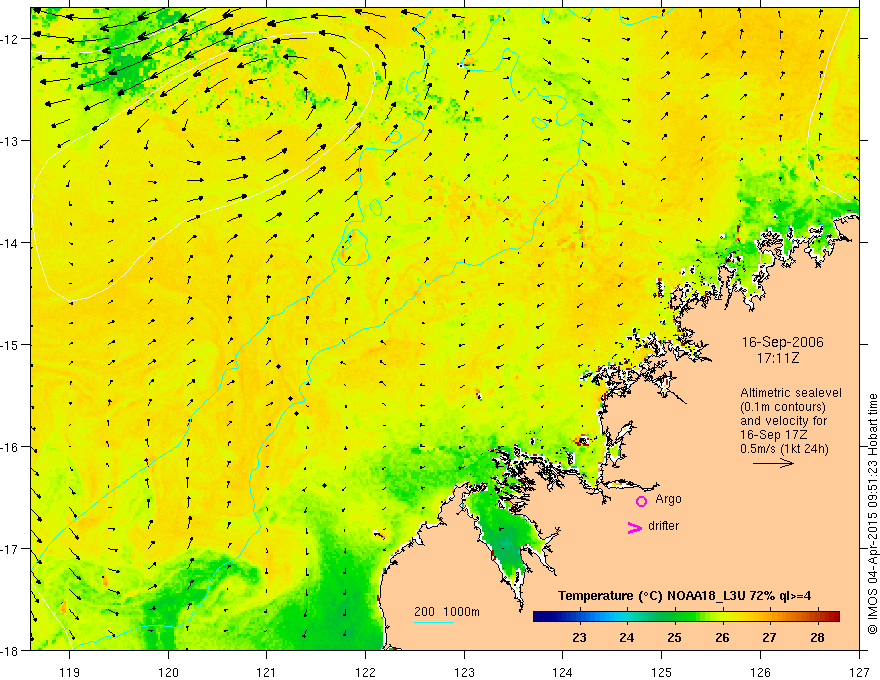Click the 'drifter' legend label
The width and height of the screenshot is (880, 680).
click(x=663, y=526)
